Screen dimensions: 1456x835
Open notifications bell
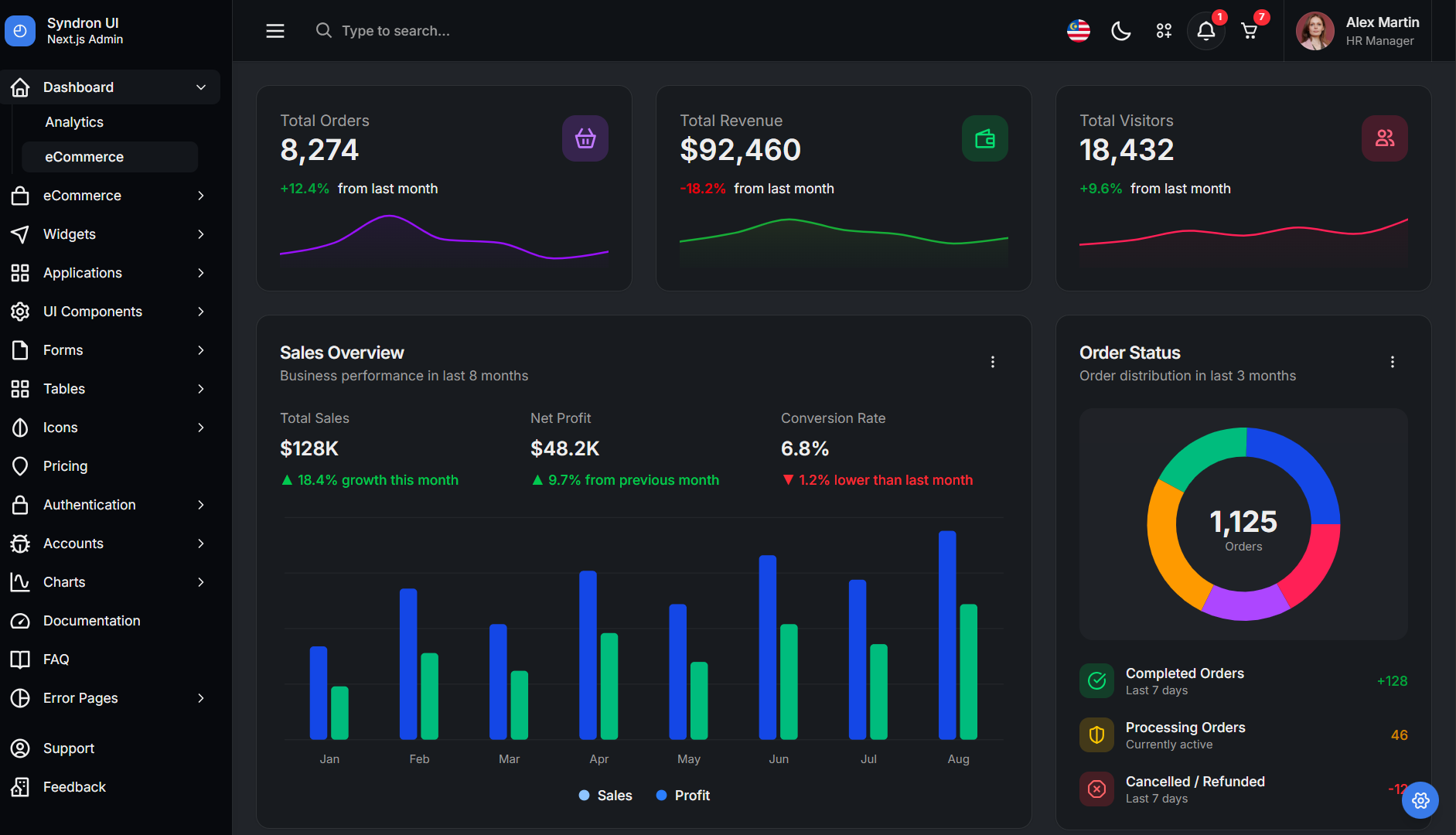coord(1206,31)
